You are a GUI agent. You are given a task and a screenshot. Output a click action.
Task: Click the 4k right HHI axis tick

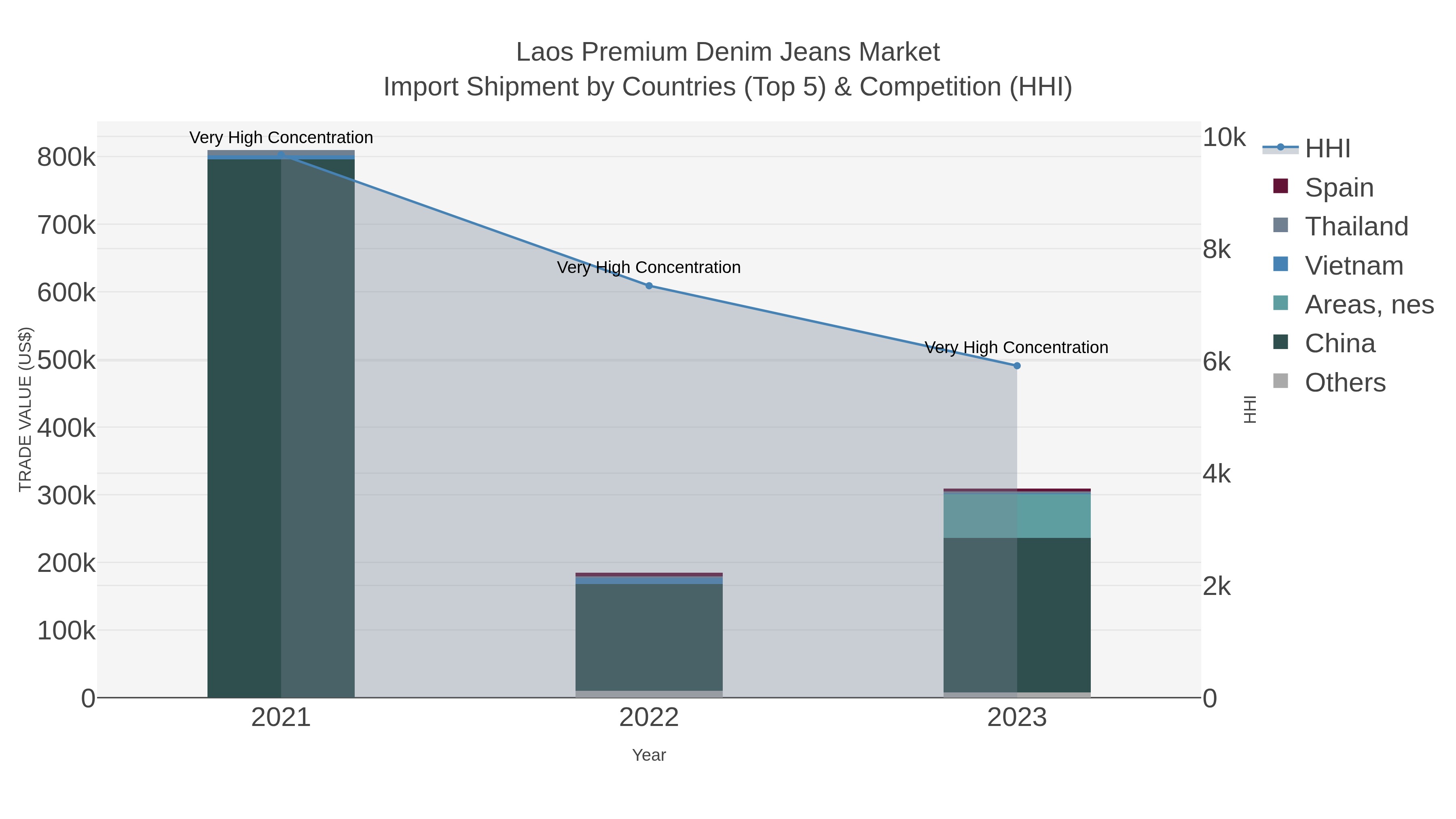coord(1217,474)
